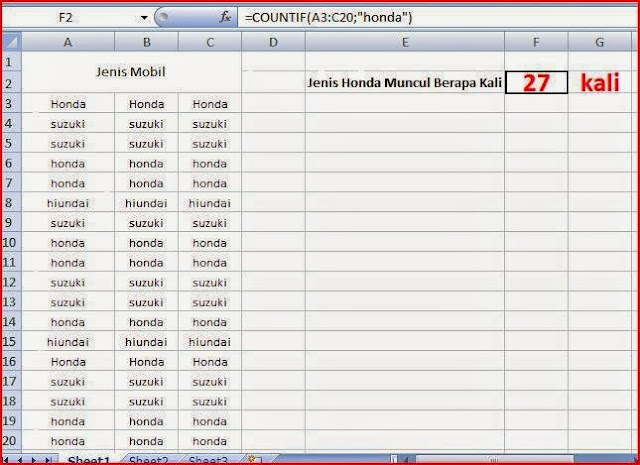
Task: Select cell F2 showing 27
Action: (x=536, y=82)
